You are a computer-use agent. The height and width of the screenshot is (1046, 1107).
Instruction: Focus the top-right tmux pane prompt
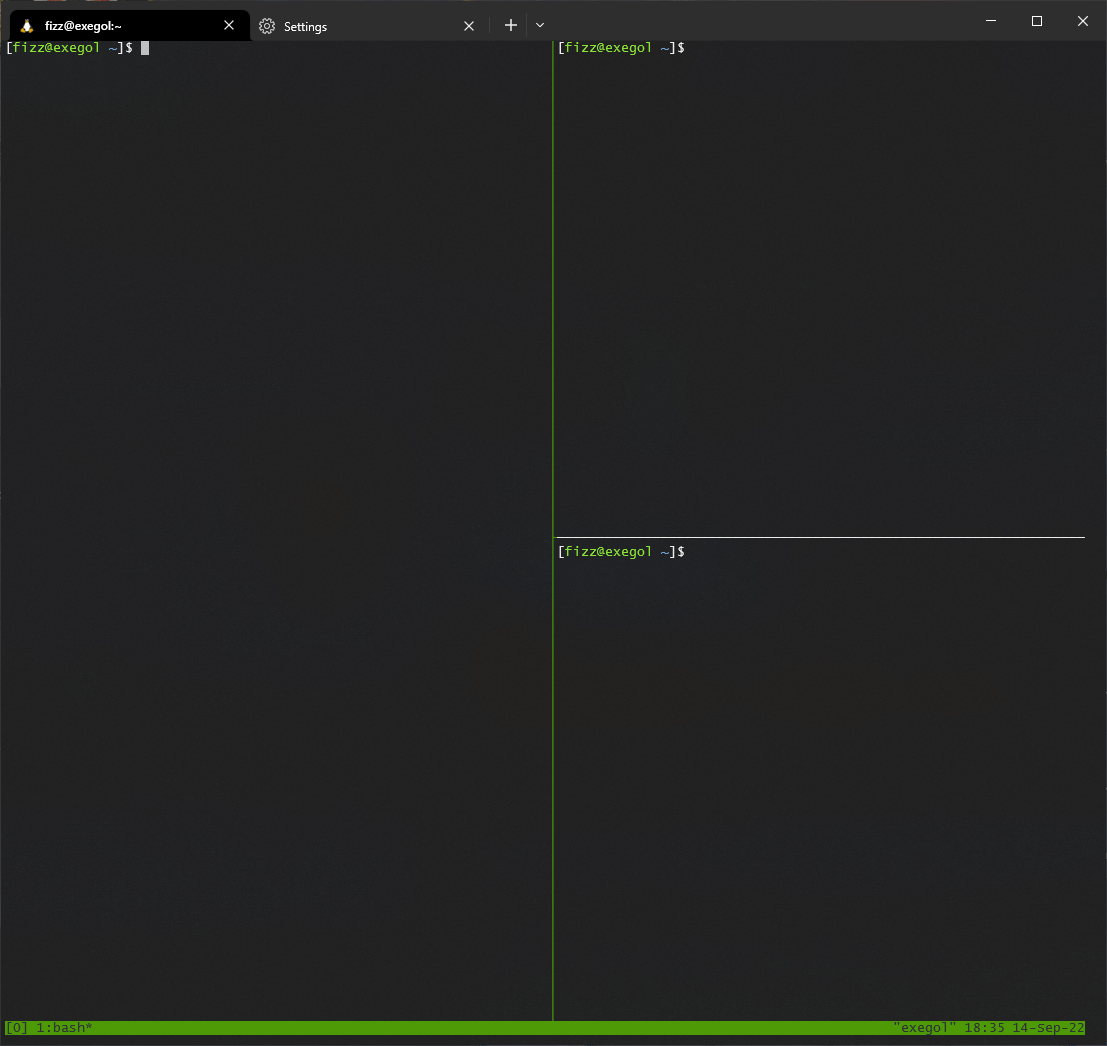coord(621,48)
